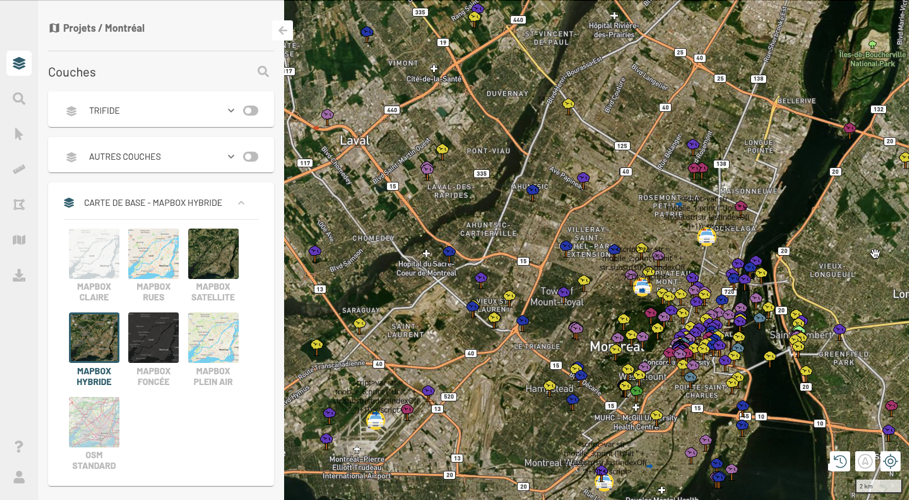Collapse side panel with the arrow button
The width and height of the screenshot is (909, 500).
(283, 31)
